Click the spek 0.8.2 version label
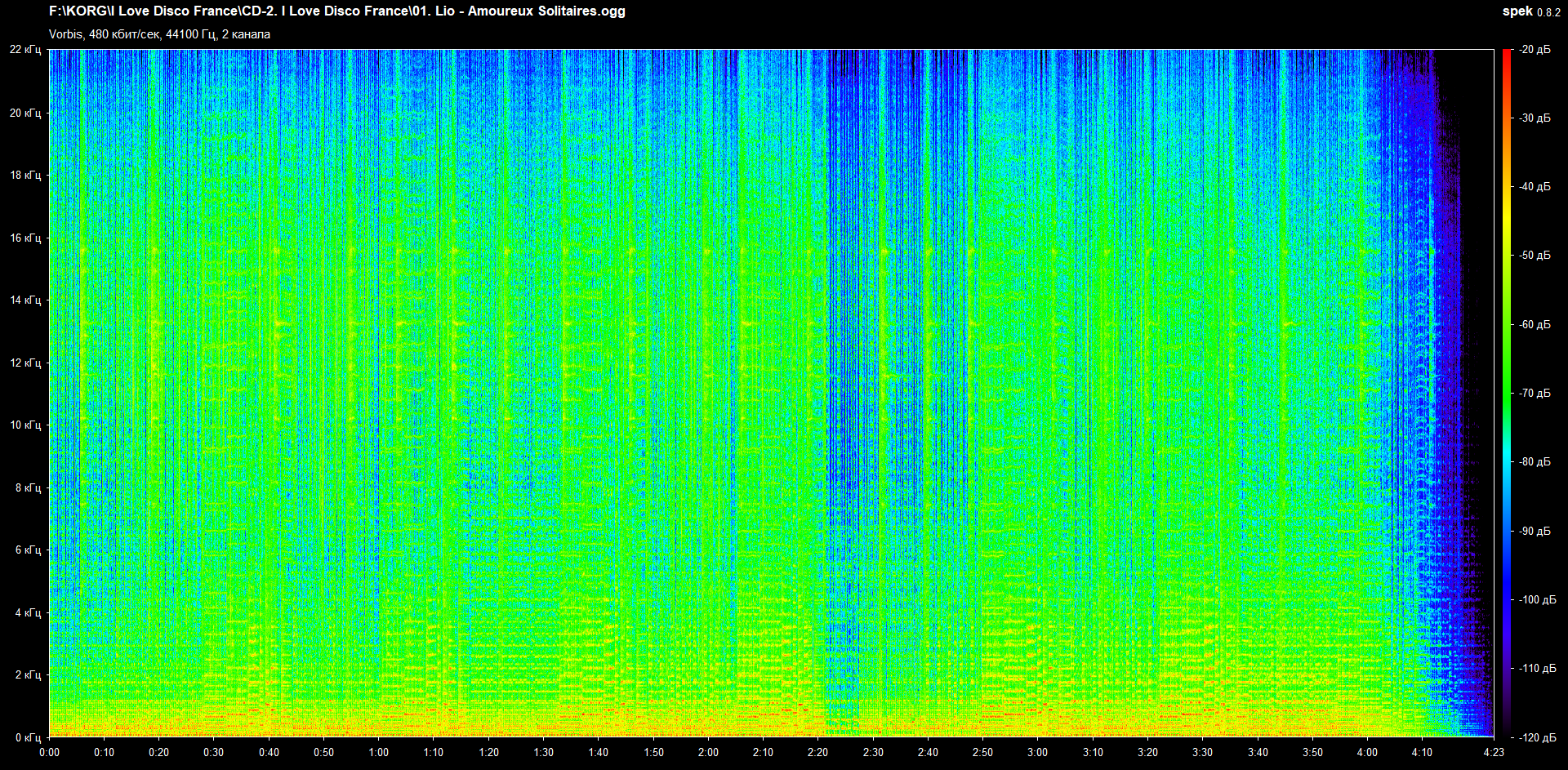The height and width of the screenshot is (770, 1568). (1530, 11)
